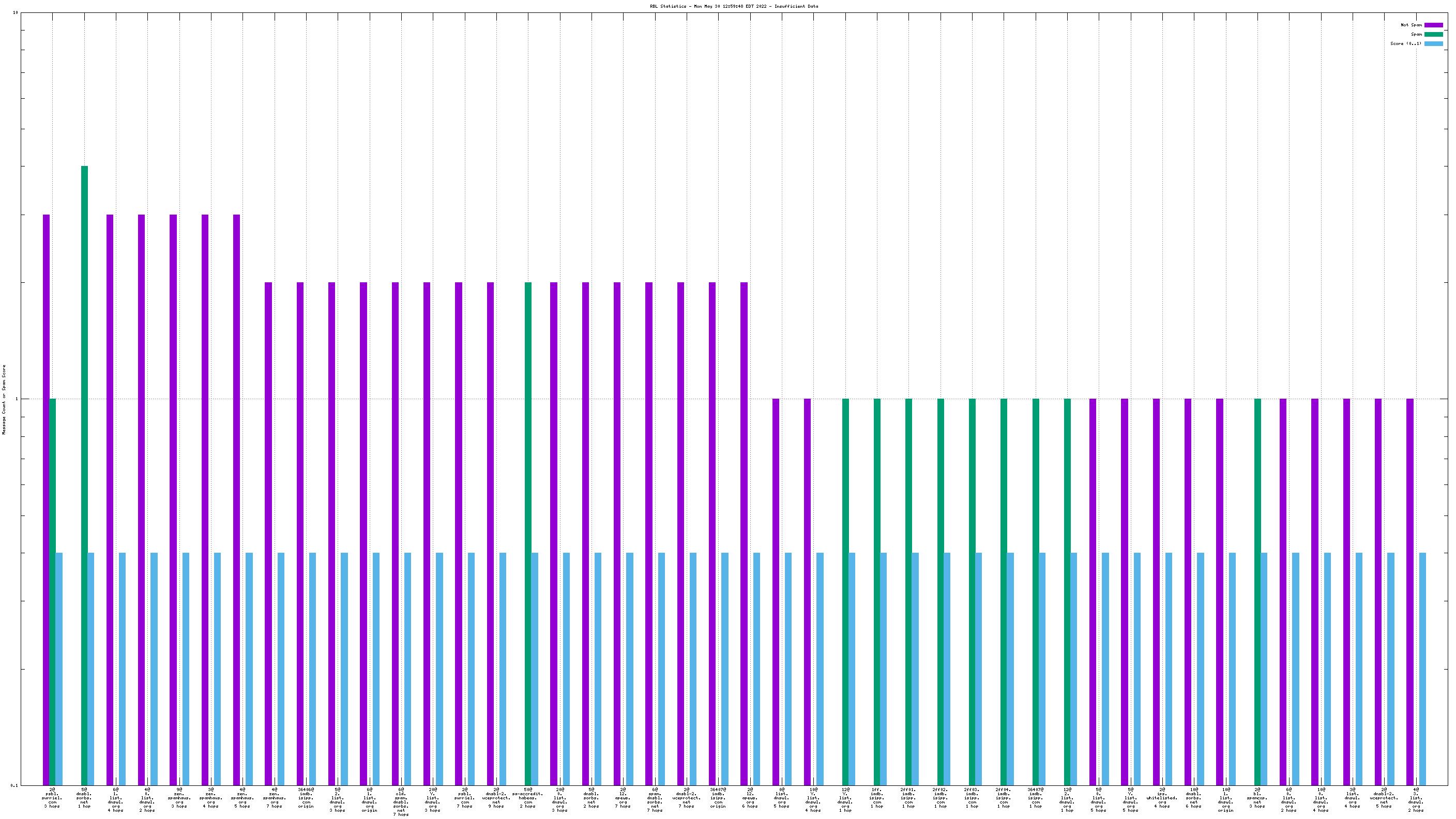Click the Message Count or Spam Score axis label
The width and height of the screenshot is (1456, 819).
(4, 399)
